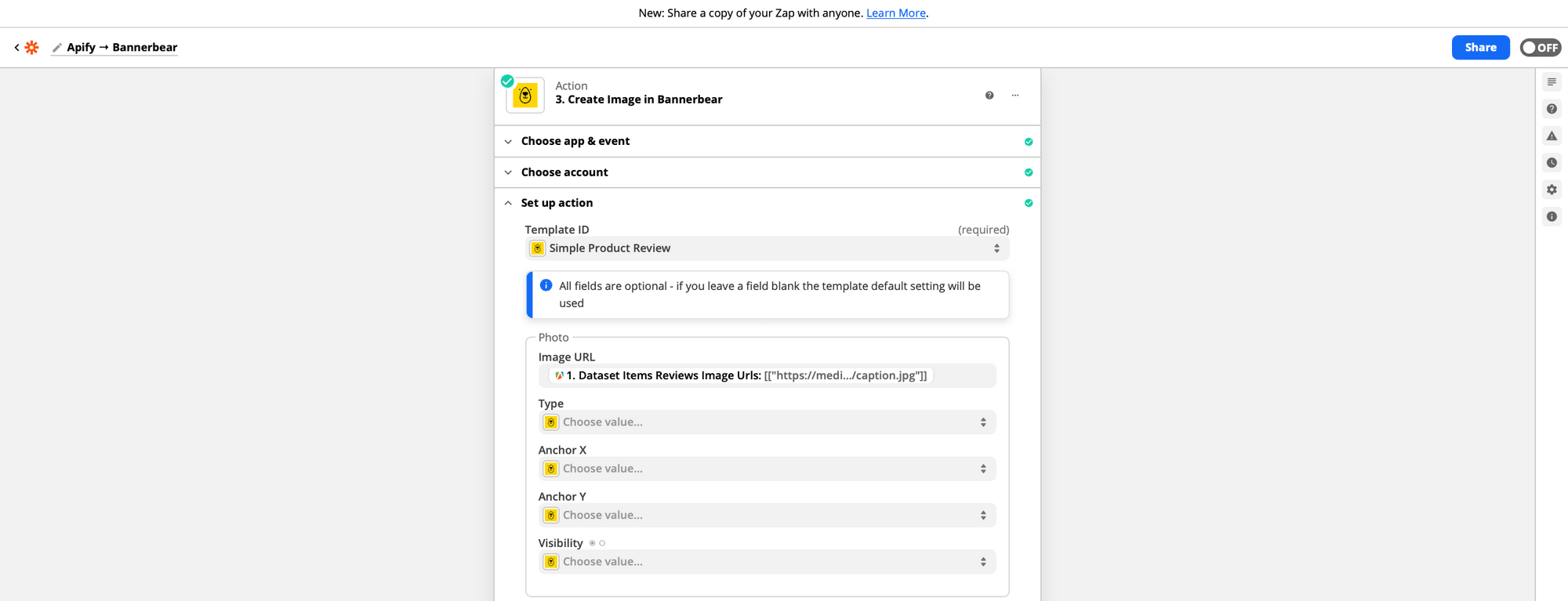Click the blue Share button
Image resolution: width=1568 pixels, height=601 pixels.
point(1480,48)
